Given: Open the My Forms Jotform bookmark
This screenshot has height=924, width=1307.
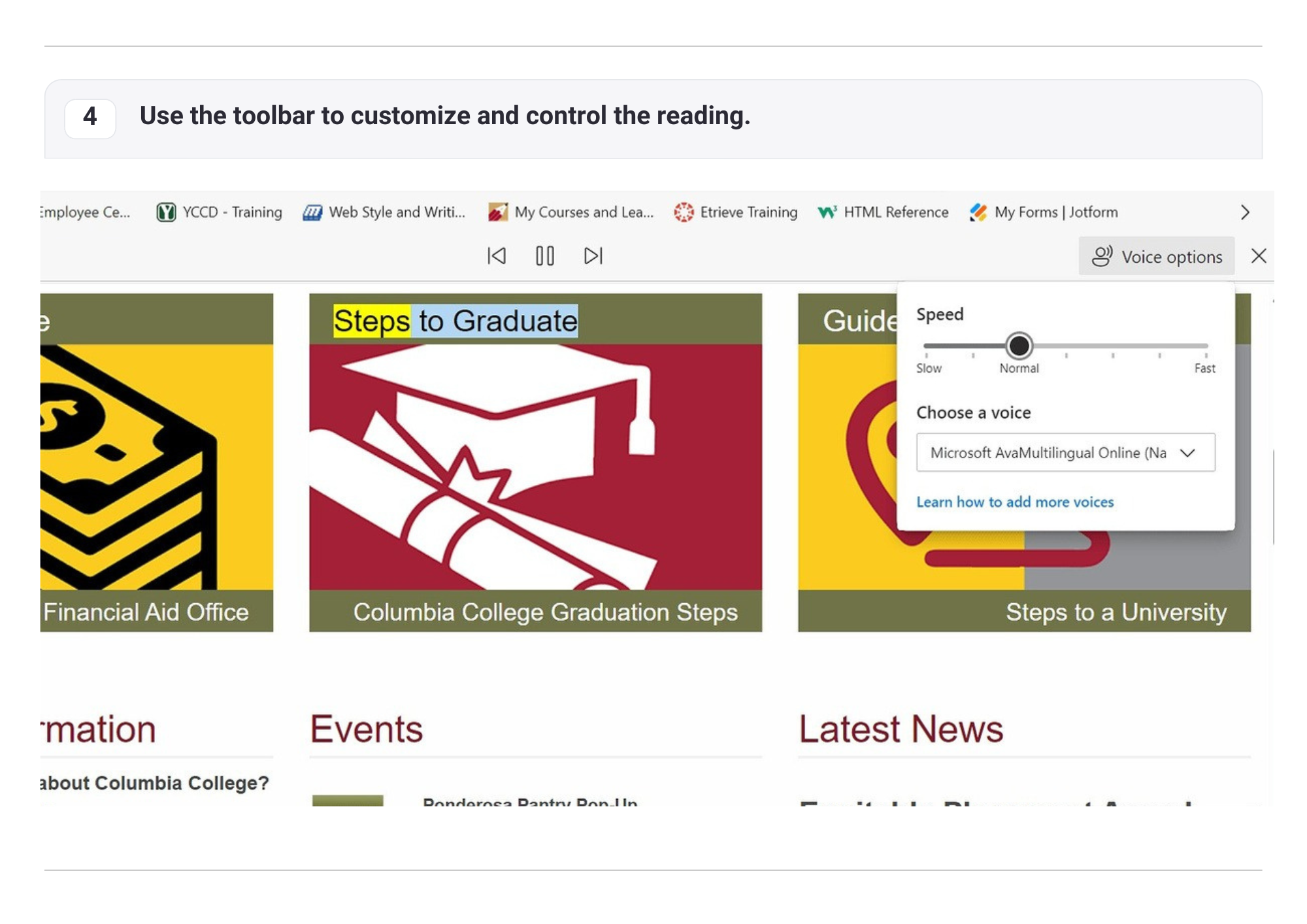Looking at the screenshot, I should (x=1044, y=212).
